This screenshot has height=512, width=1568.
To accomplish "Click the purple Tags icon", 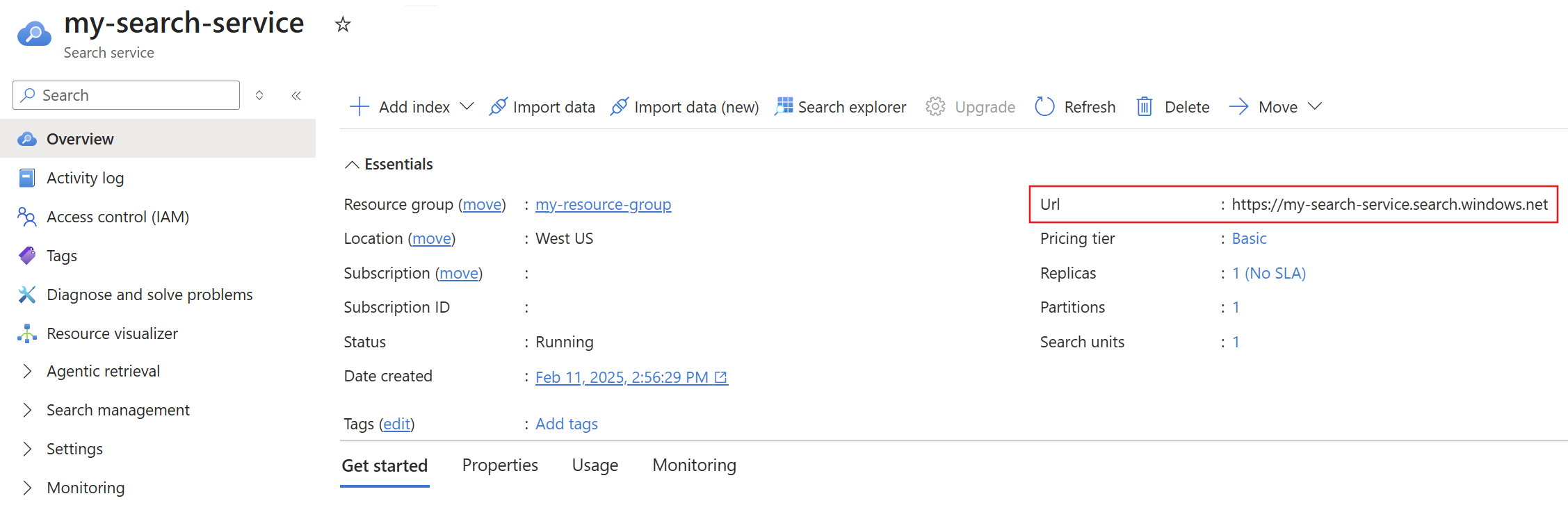I will pyautogui.click(x=27, y=256).
